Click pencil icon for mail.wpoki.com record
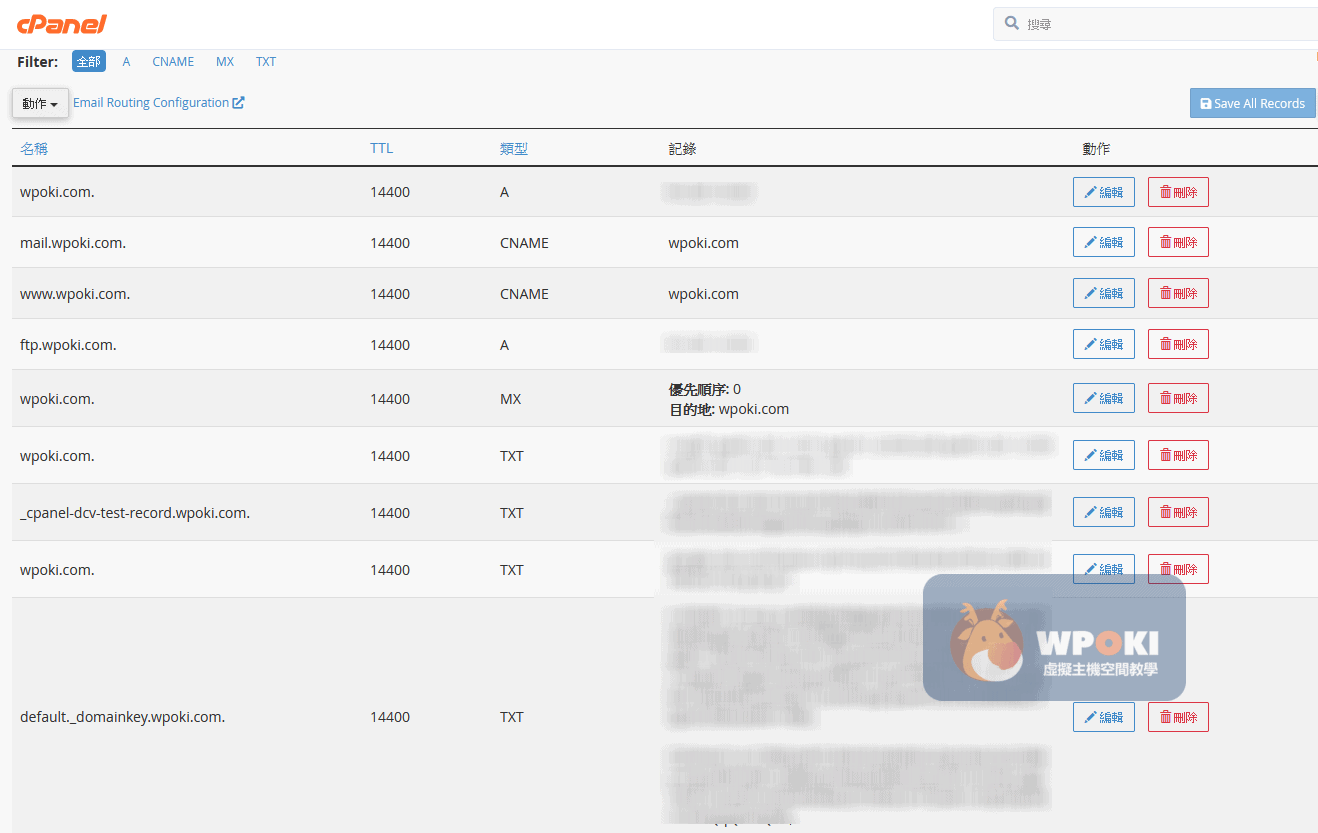Screen dimensions: 1318x833 pos(1091,242)
